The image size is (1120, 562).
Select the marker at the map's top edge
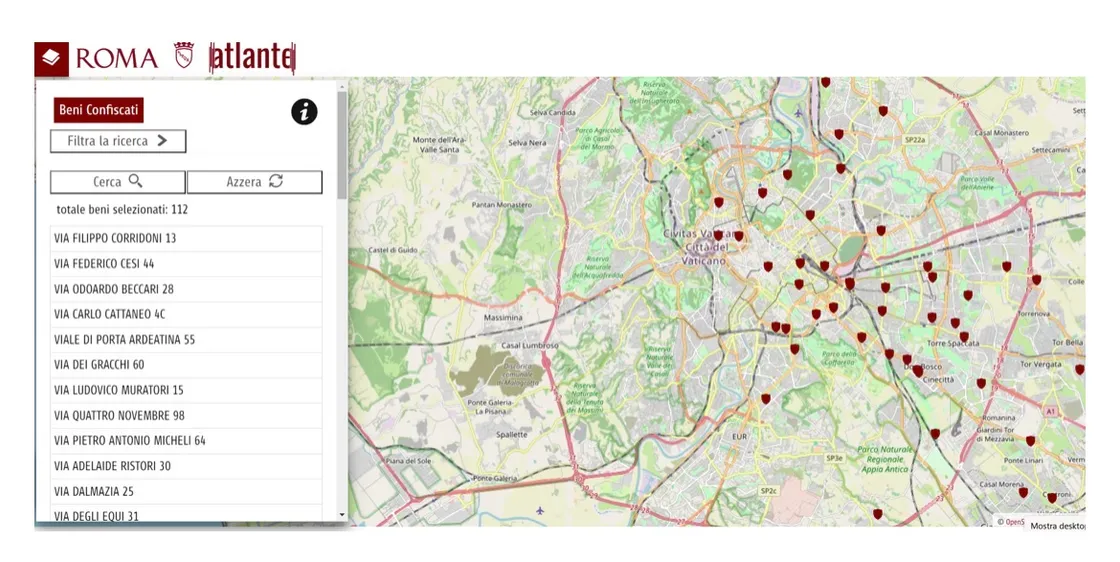click(825, 83)
